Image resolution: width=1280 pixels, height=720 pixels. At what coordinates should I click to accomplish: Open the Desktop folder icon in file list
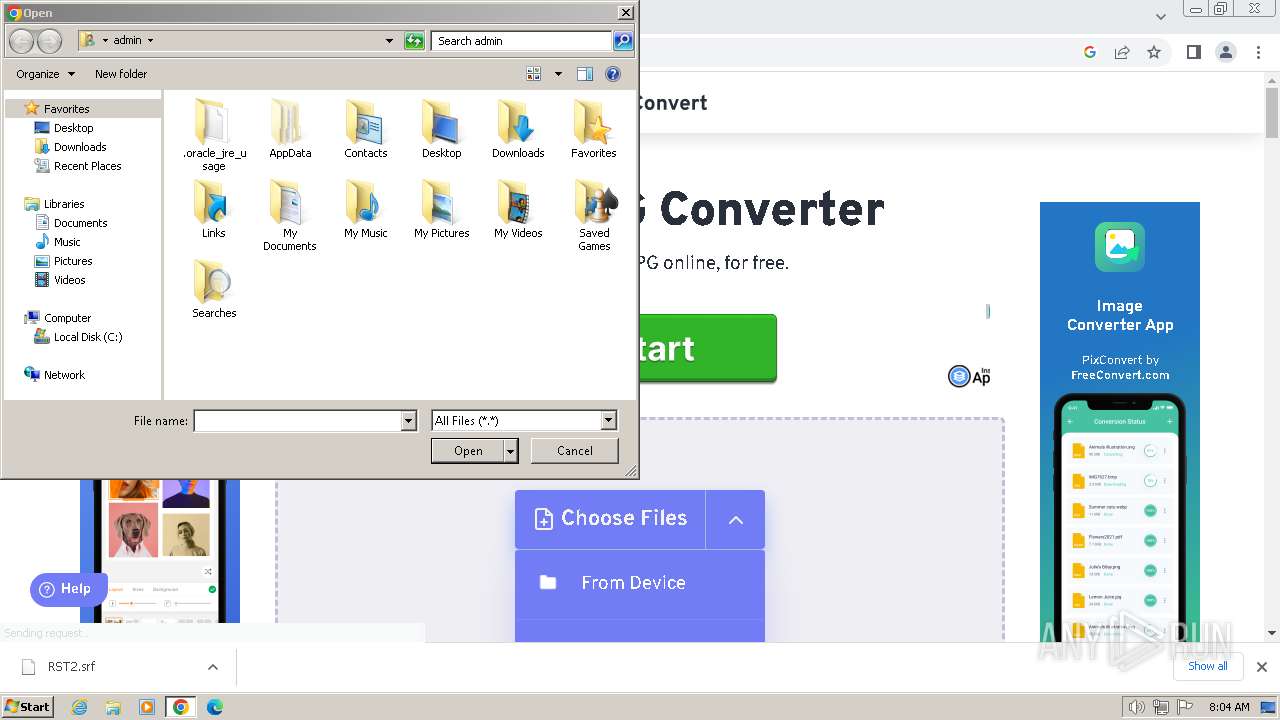(x=442, y=129)
